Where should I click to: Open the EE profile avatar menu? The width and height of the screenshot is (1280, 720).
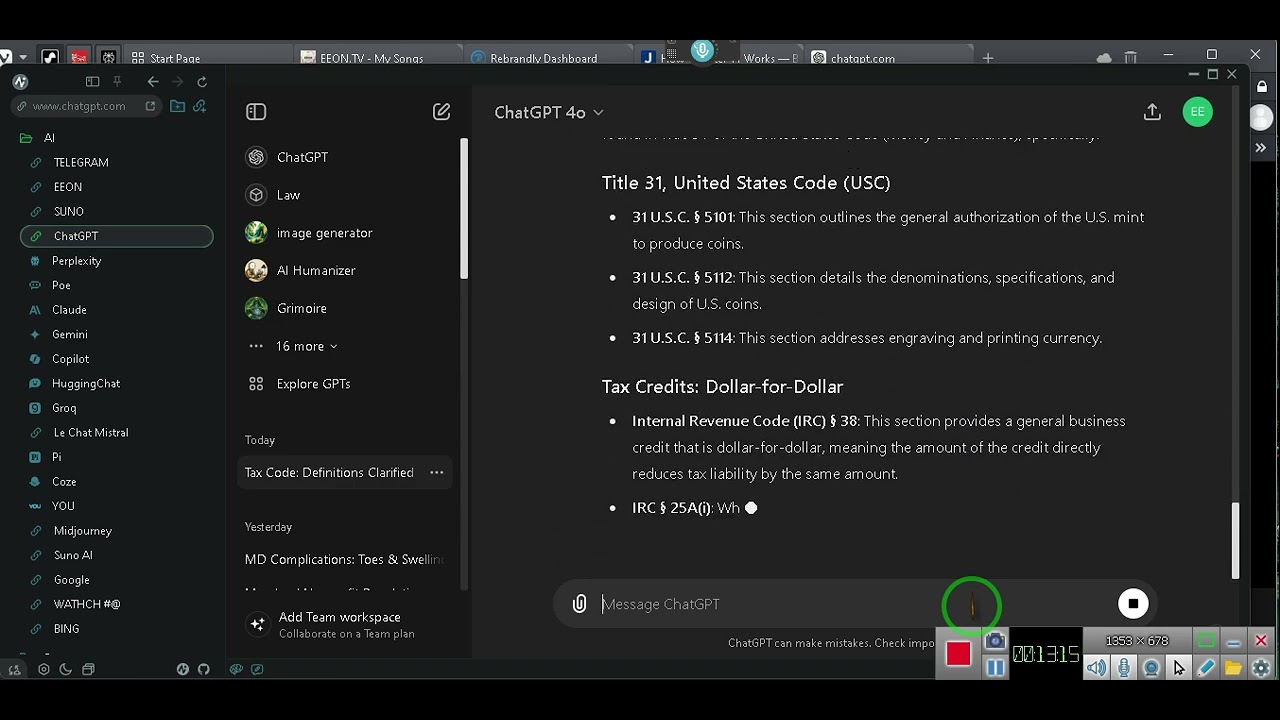tap(1197, 112)
